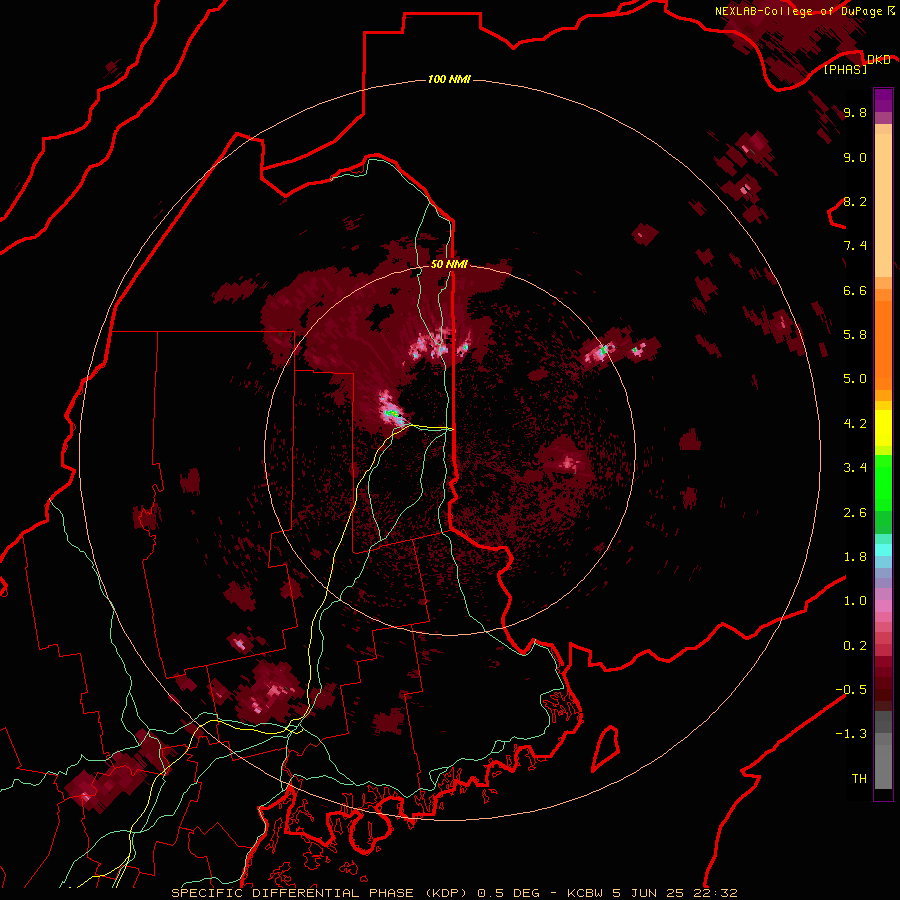
Task: Click the 1.0 value on color scale
Action: (855, 601)
